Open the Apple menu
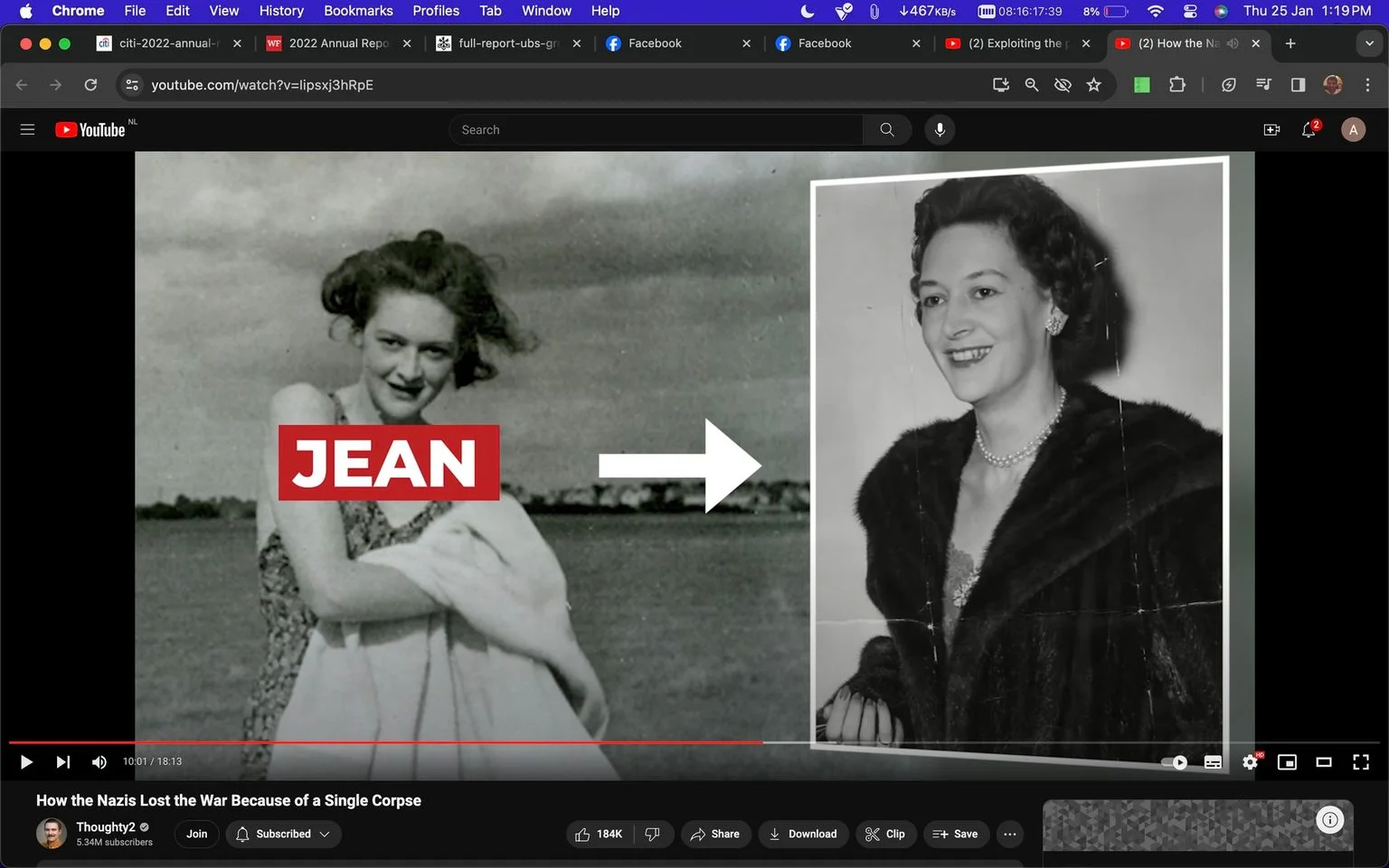Screen dimensions: 1389x868 (x=25, y=11)
